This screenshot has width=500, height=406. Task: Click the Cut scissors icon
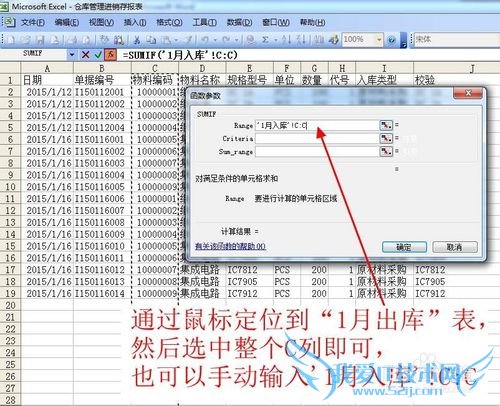click(x=137, y=40)
